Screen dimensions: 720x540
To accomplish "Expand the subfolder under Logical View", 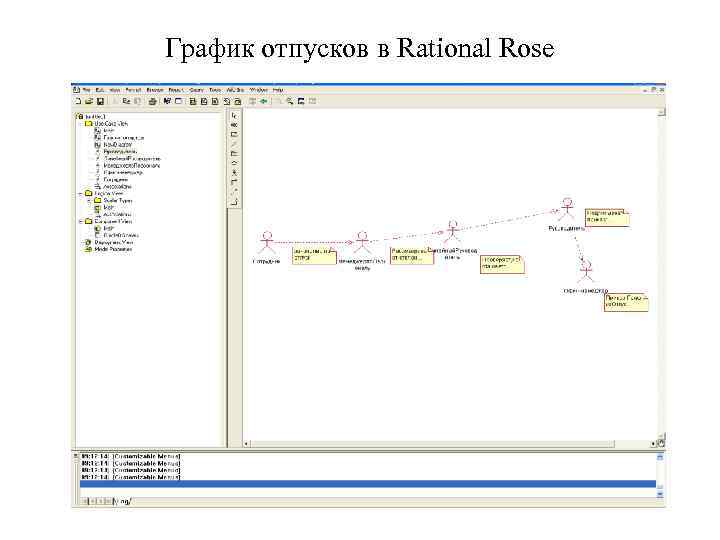I will [90, 201].
